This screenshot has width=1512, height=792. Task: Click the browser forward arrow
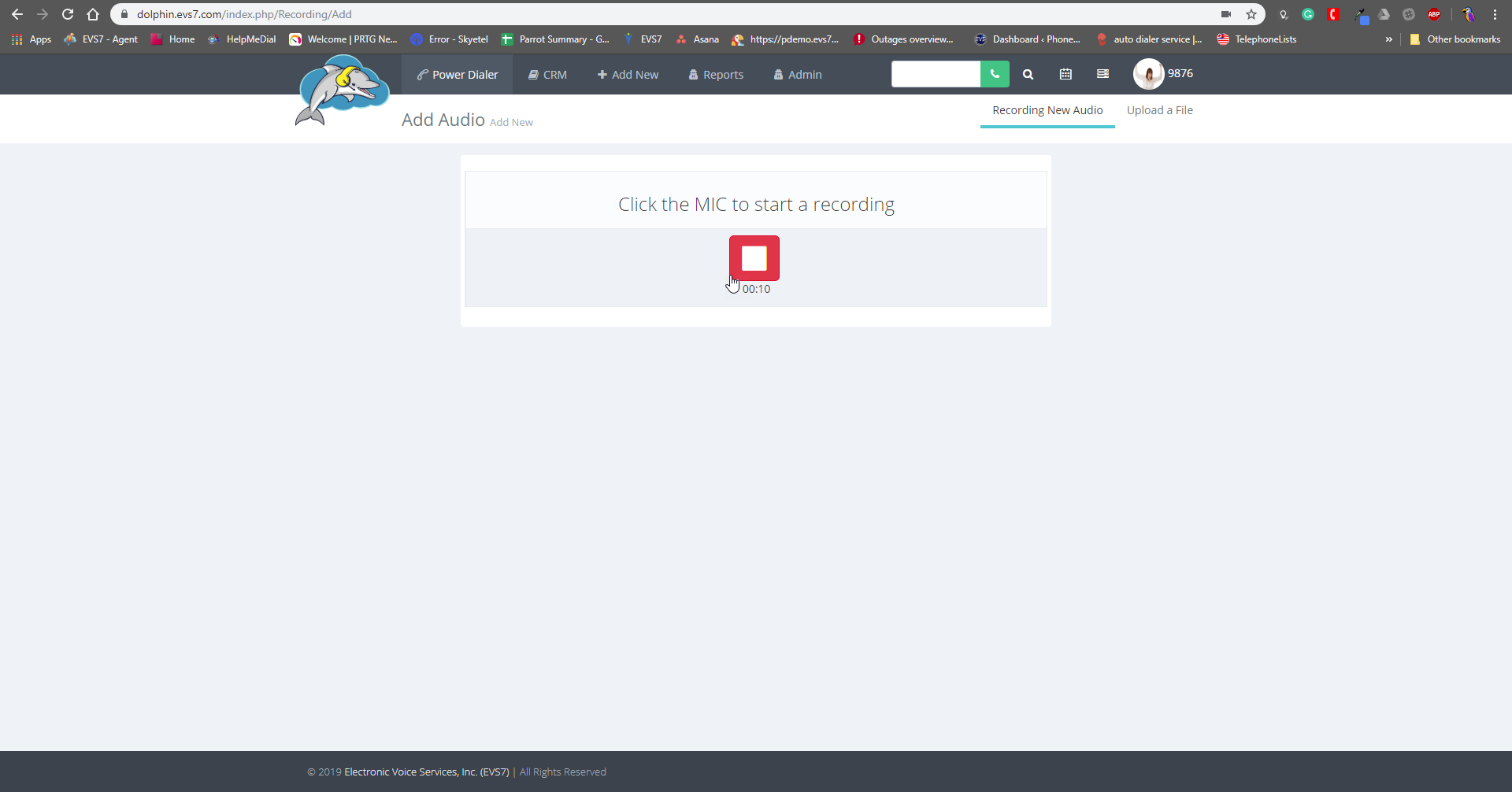43,14
